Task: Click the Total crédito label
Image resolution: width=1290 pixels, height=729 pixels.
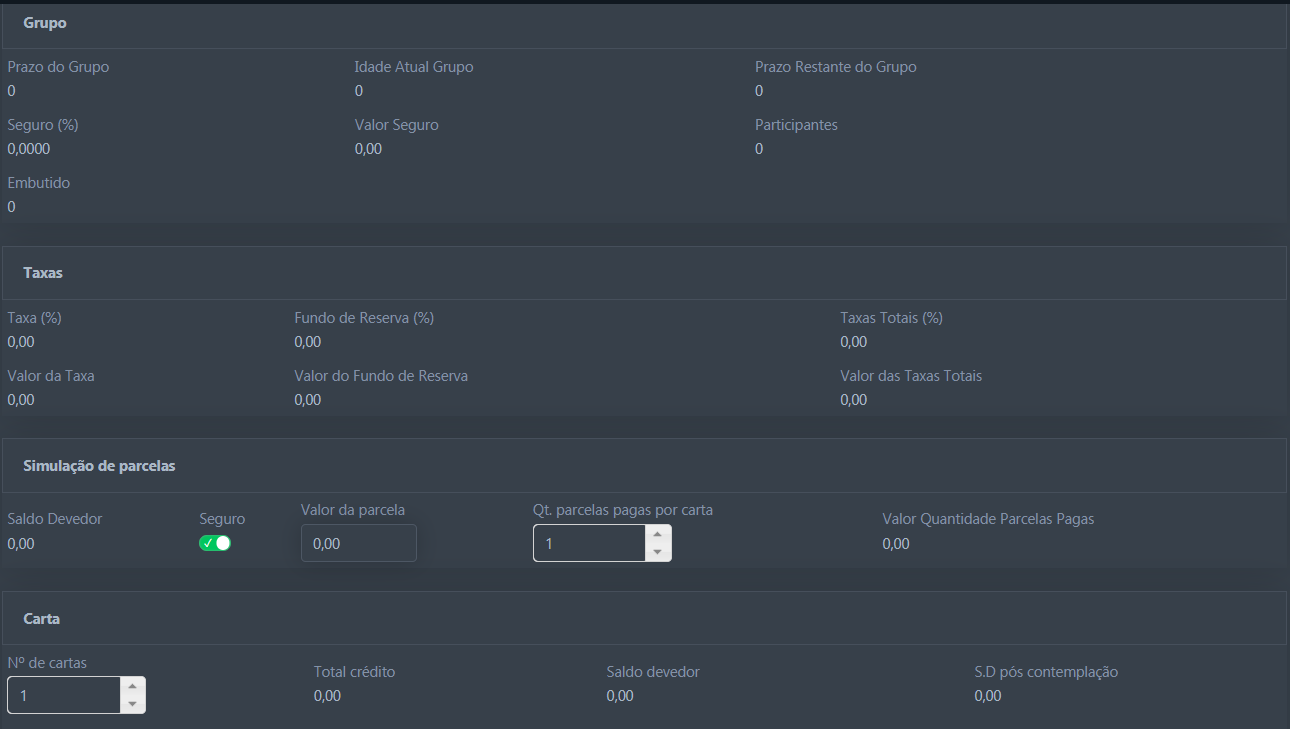Action: tap(354, 672)
